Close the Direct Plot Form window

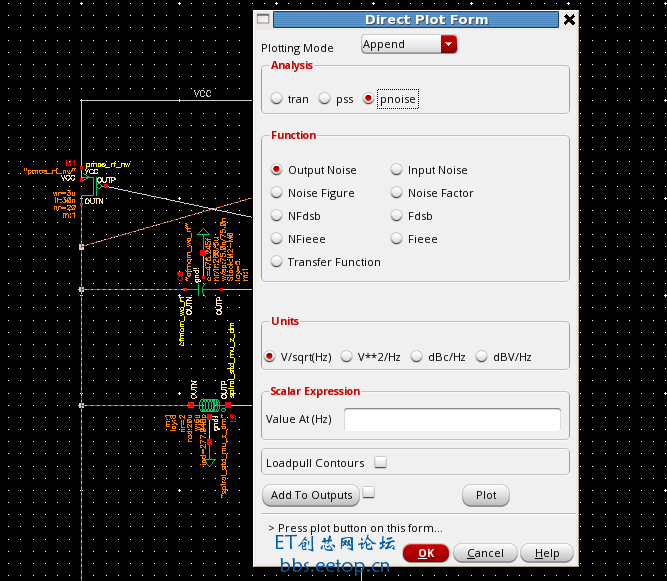(569, 20)
